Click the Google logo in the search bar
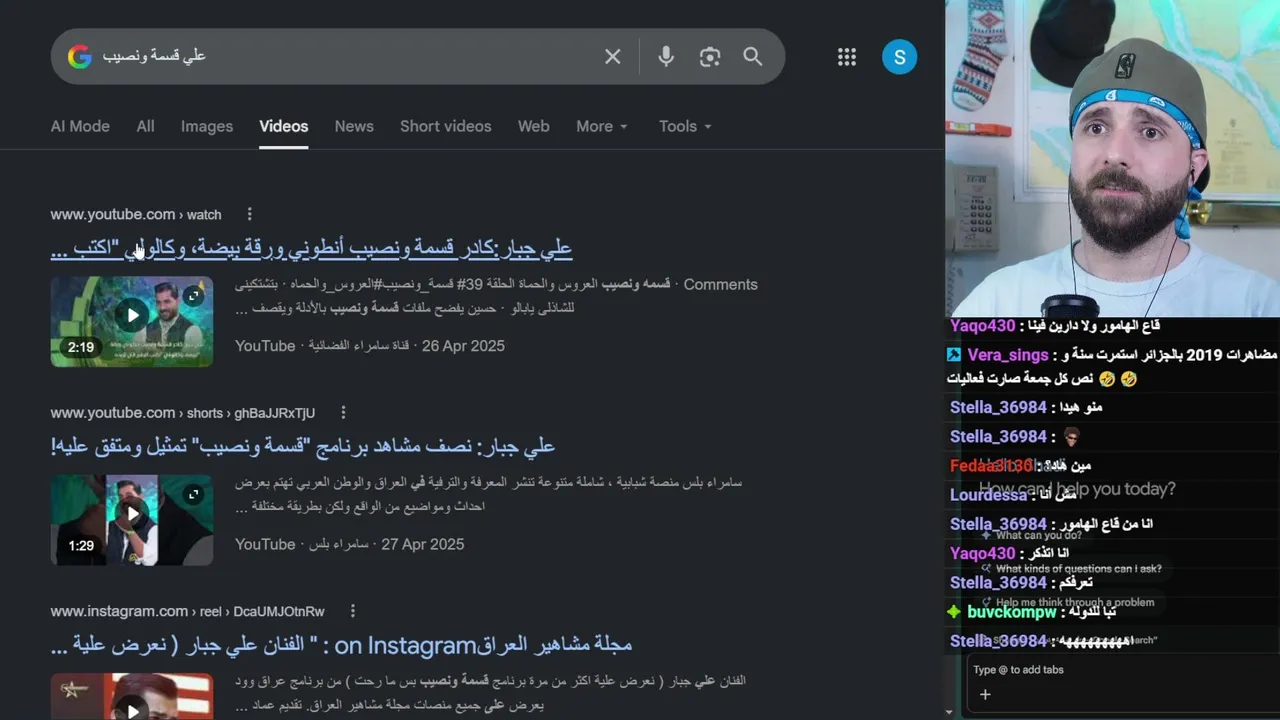 click(x=80, y=57)
